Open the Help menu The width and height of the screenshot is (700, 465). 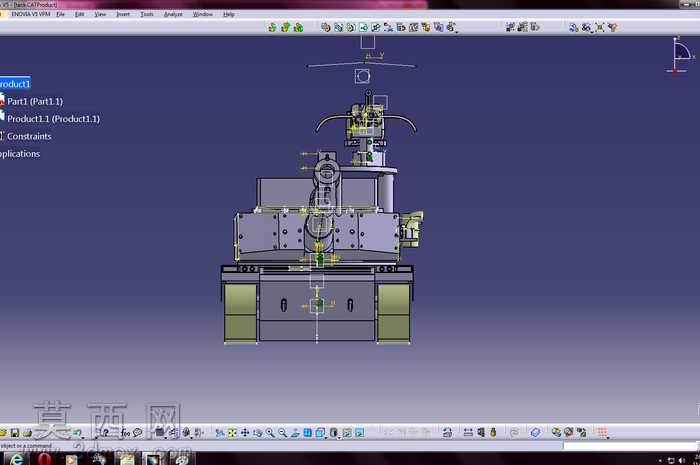(x=229, y=14)
